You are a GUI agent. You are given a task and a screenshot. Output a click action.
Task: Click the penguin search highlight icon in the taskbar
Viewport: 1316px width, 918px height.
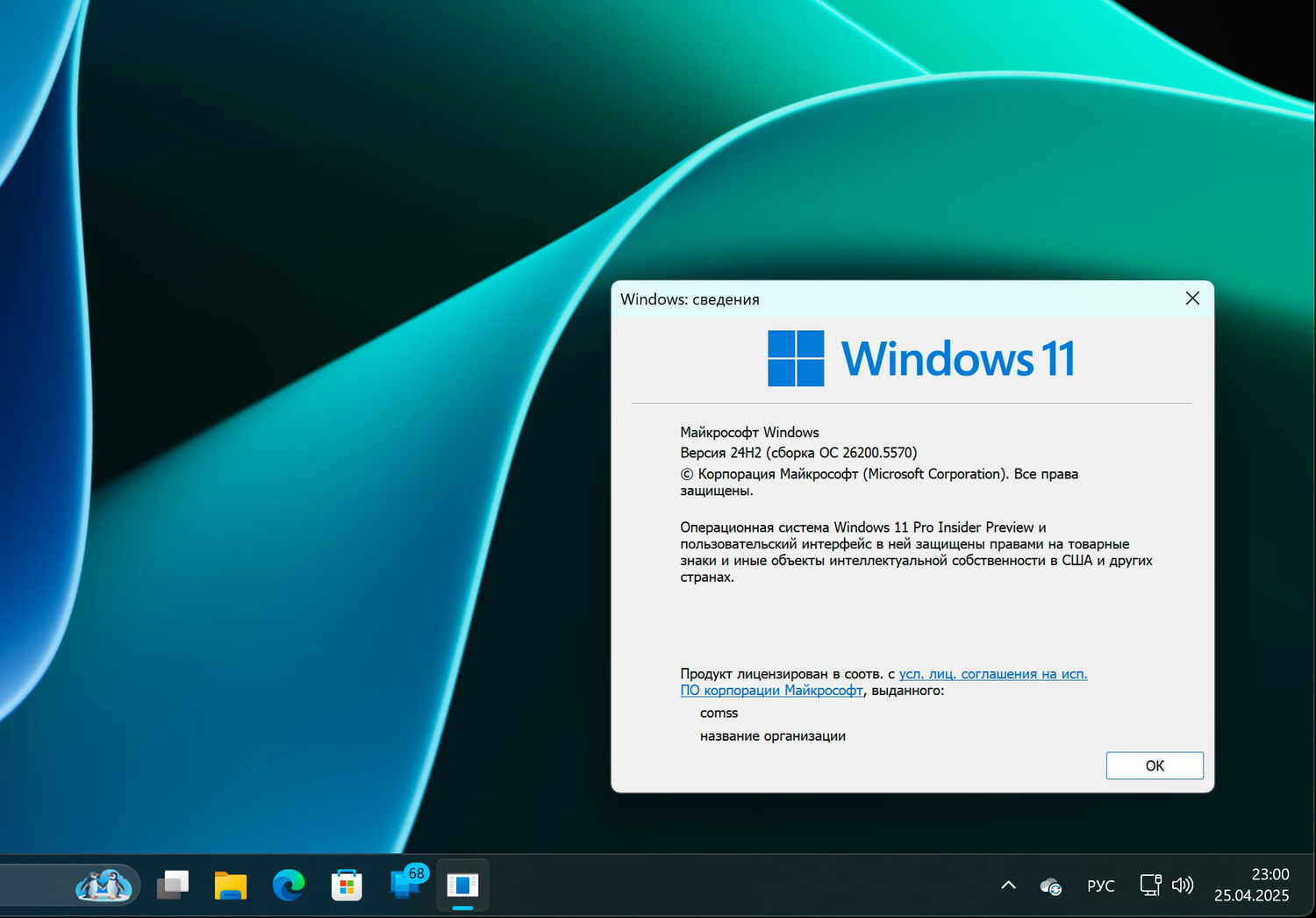[x=104, y=885]
